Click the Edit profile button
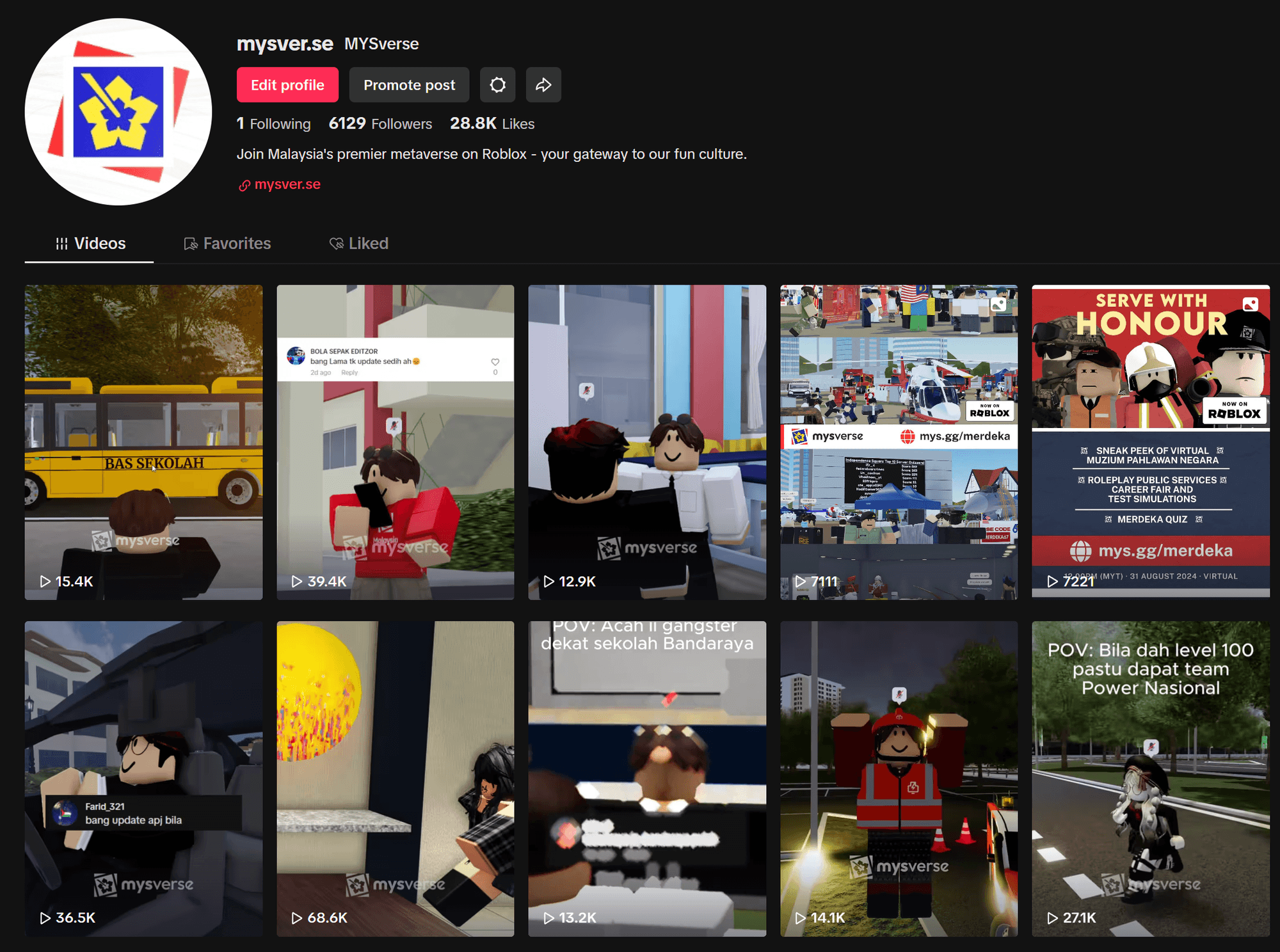The width and height of the screenshot is (1280, 952). 287,84
